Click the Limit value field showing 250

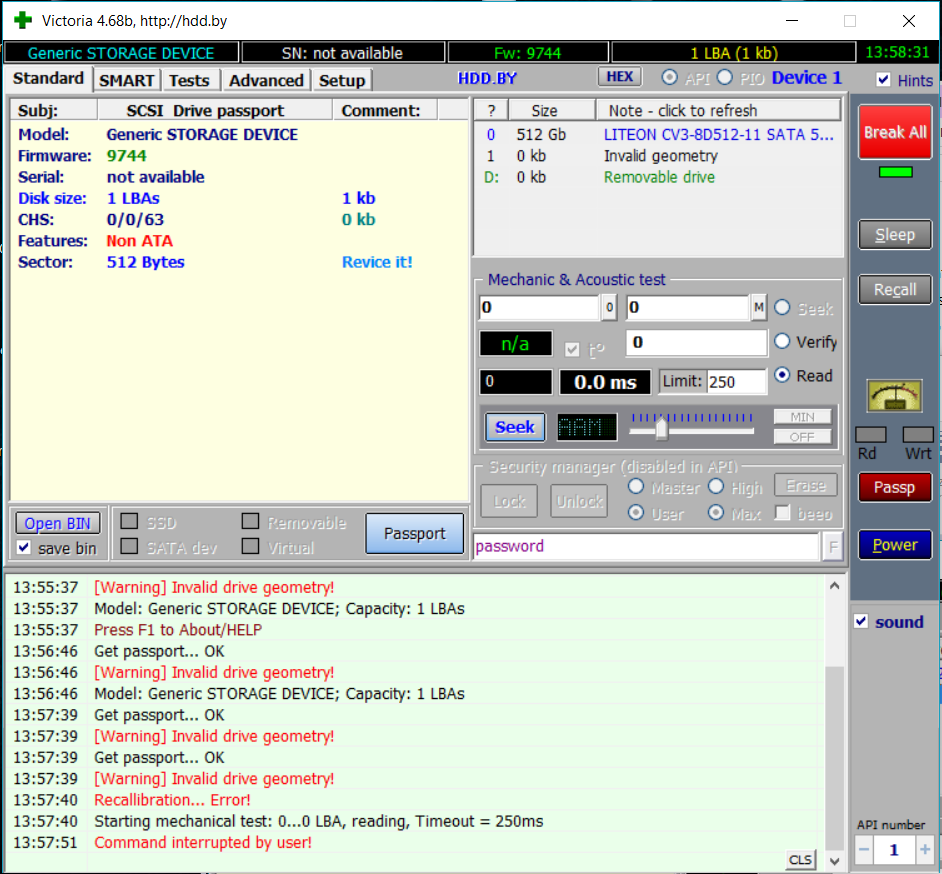tap(737, 382)
